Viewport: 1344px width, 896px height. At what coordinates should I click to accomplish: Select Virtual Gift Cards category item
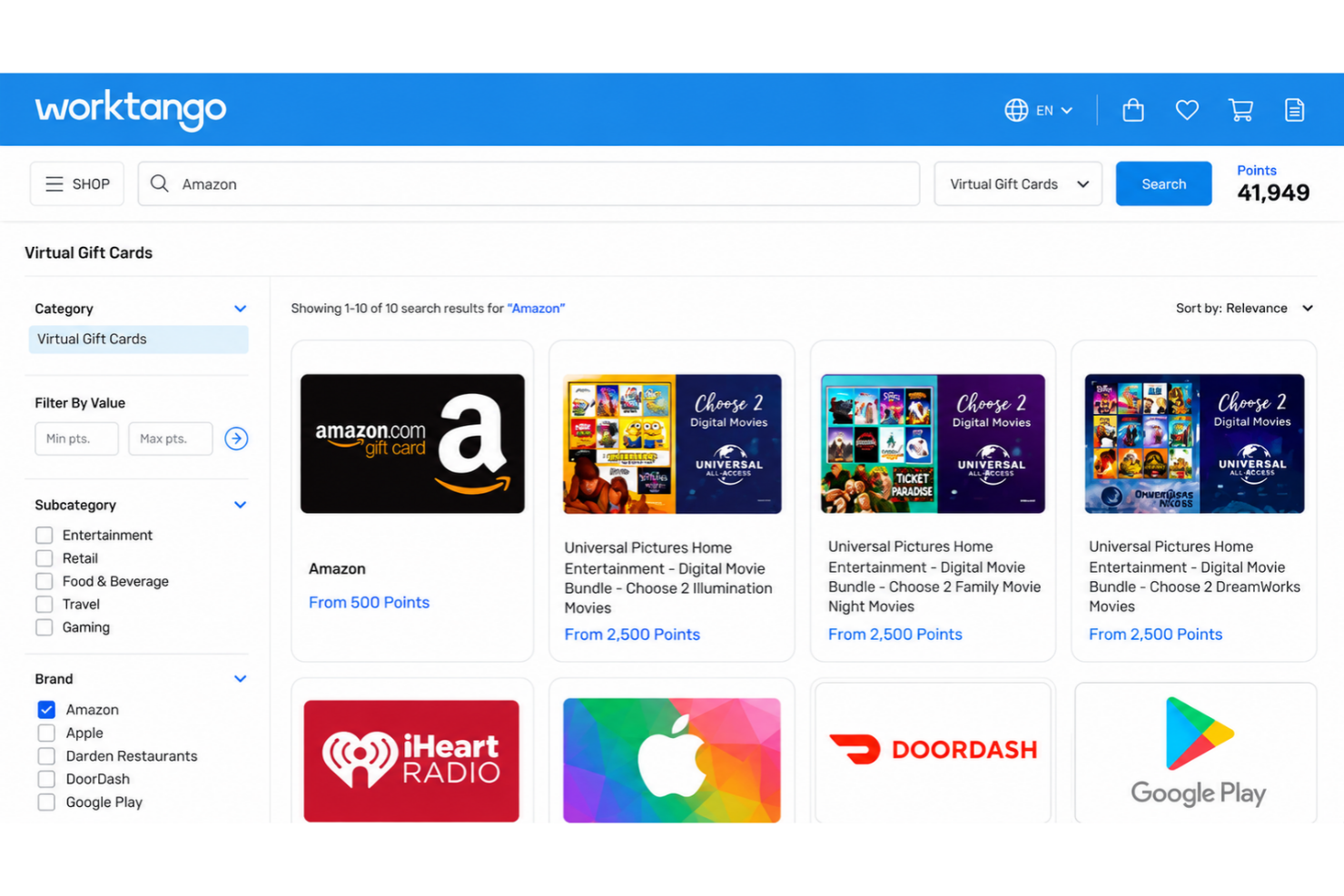[138, 339]
